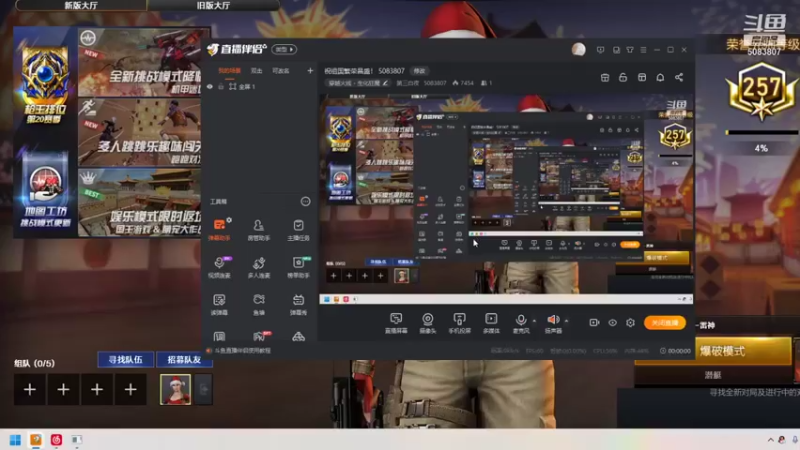Add a new scene with the plus button
Image resolution: width=800 pixels, height=450 pixels.
(x=310, y=71)
